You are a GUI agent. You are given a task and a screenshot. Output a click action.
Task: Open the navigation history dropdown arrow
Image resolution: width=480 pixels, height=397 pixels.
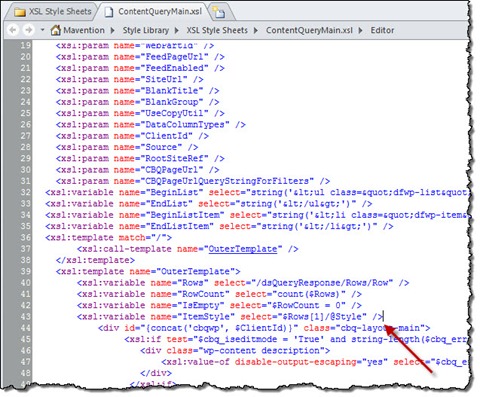tap(42, 30)
